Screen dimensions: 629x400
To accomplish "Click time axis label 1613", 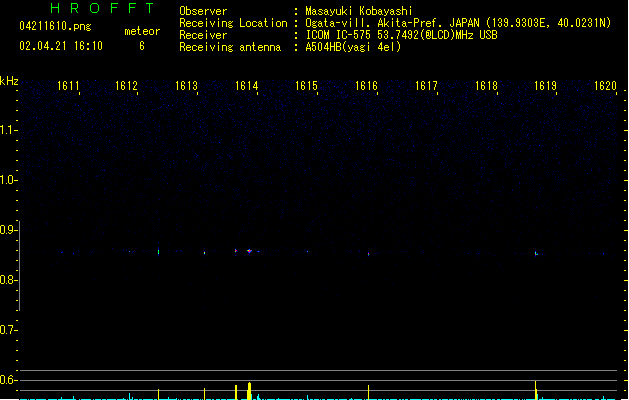I will (187, 86).
